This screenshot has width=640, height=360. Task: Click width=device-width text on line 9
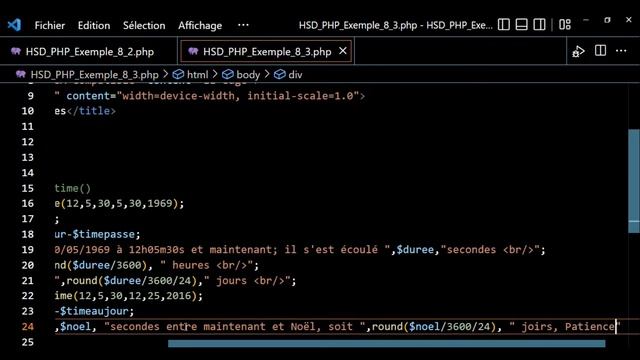(178, 96)
